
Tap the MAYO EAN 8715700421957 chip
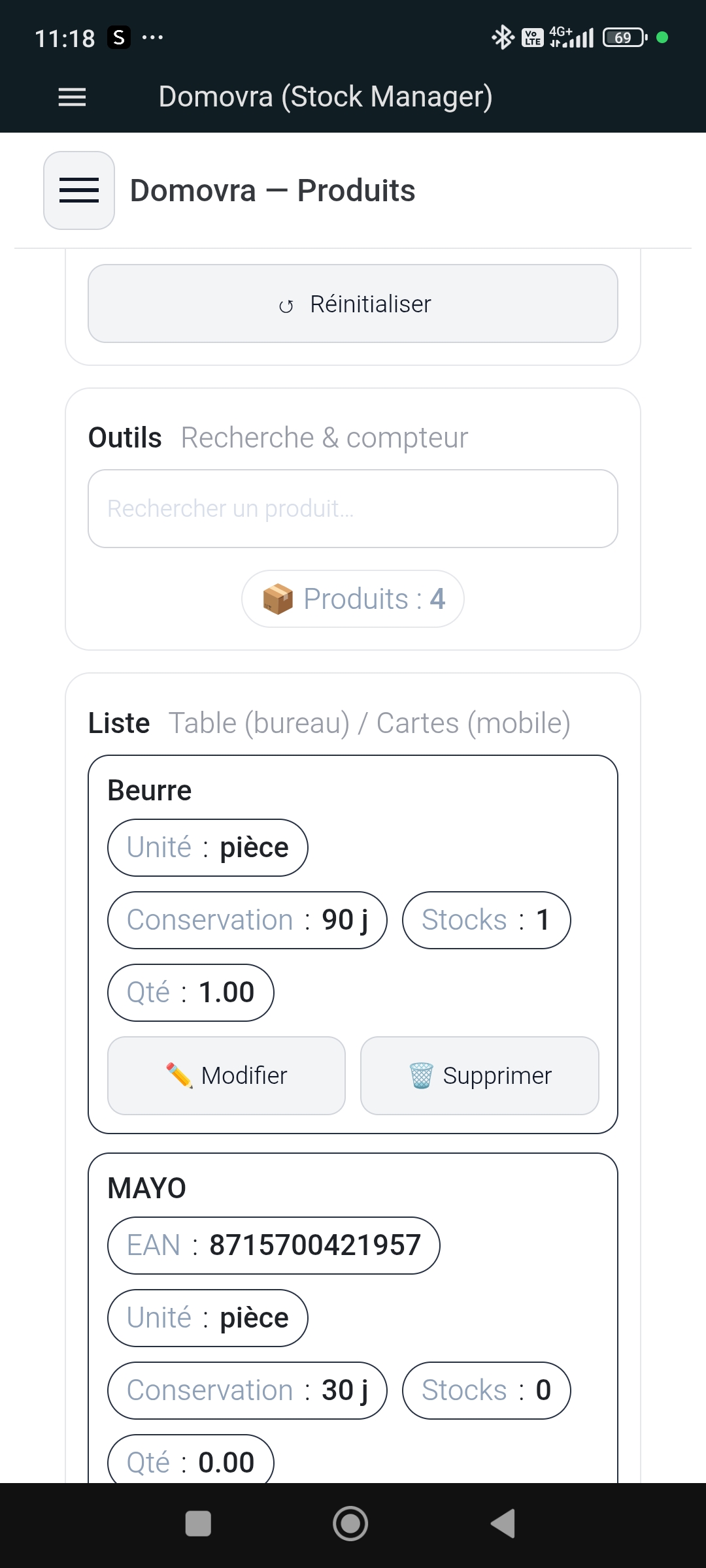tap(273, 1245)
